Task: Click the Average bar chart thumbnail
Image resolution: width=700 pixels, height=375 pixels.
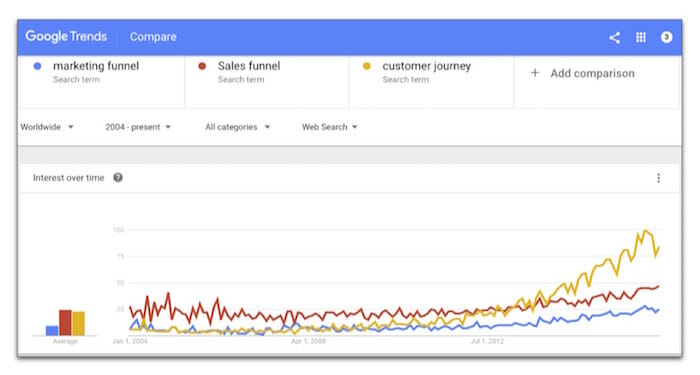Action: 65,323
